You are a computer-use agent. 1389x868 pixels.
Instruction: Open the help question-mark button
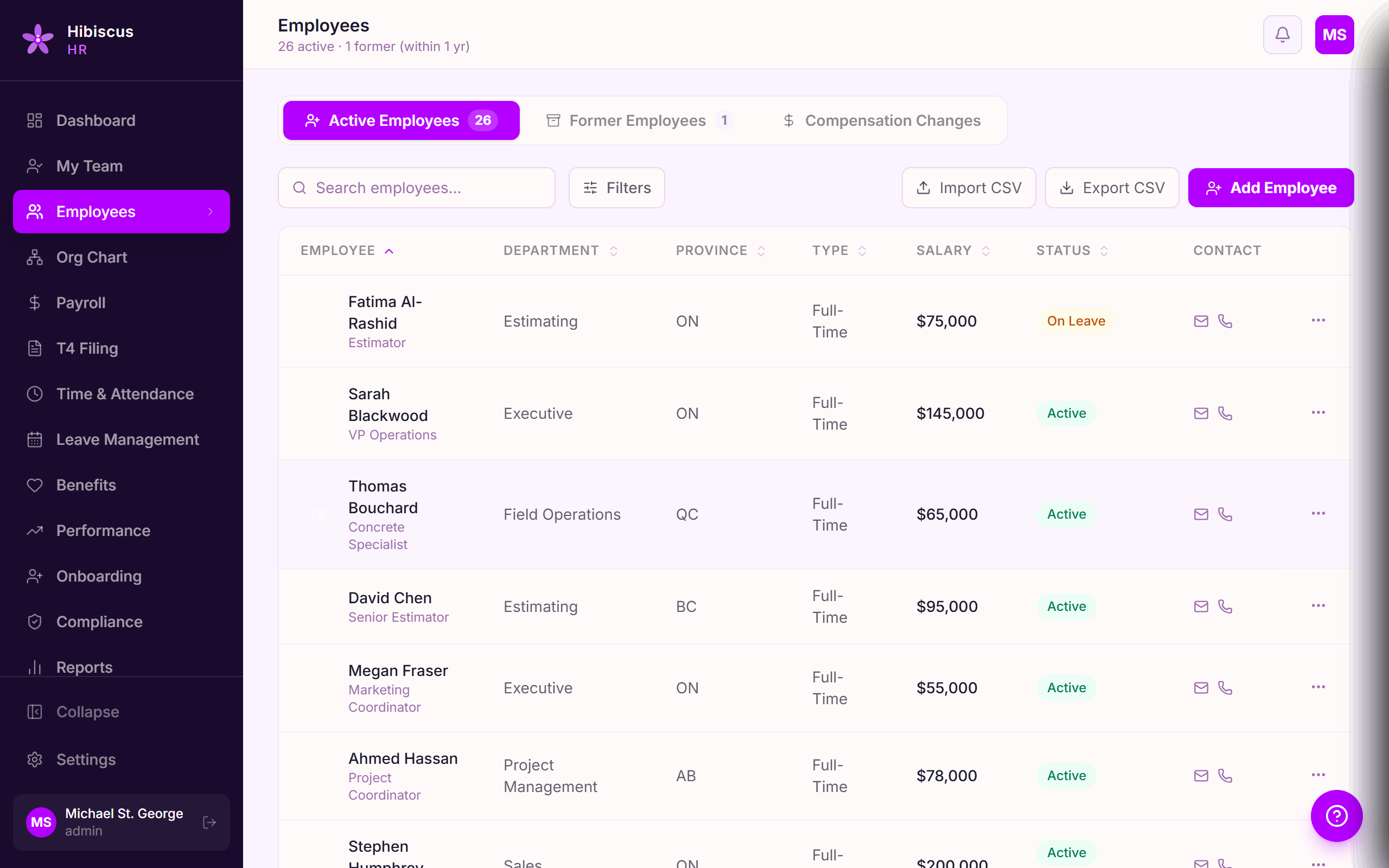[x=1336, y=815]
